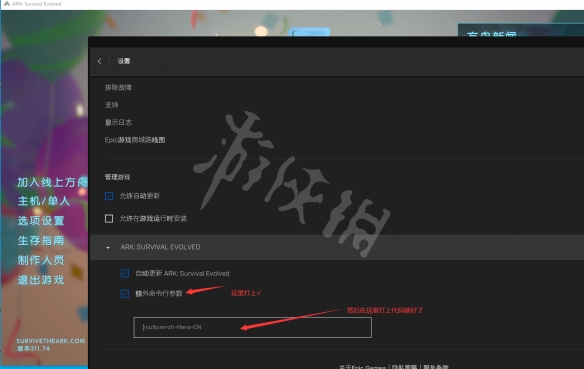
Task: Open 制作人员 in the ARK game menu
Action: tap(41, 260)
